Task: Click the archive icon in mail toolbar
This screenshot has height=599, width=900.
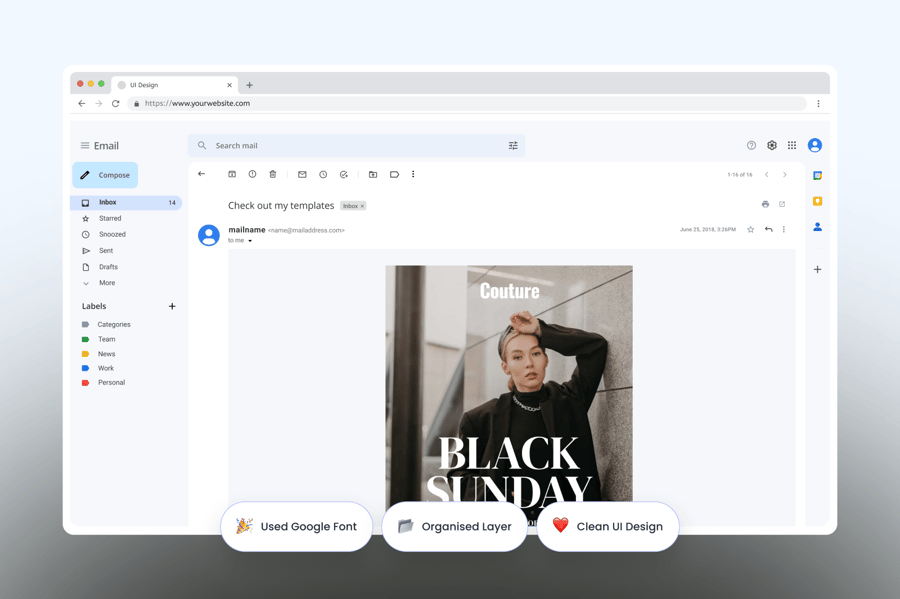Action: pos(232,175)
